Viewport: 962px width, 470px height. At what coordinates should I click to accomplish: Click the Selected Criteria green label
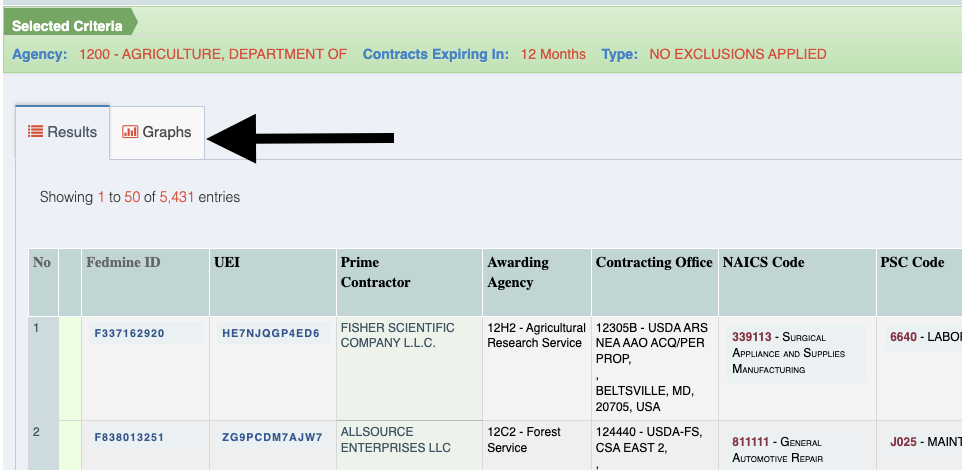point(67,25)
